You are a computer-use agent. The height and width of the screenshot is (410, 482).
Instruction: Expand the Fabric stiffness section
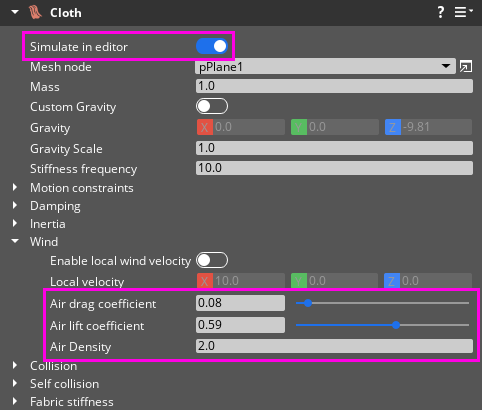tap(15, 401)
